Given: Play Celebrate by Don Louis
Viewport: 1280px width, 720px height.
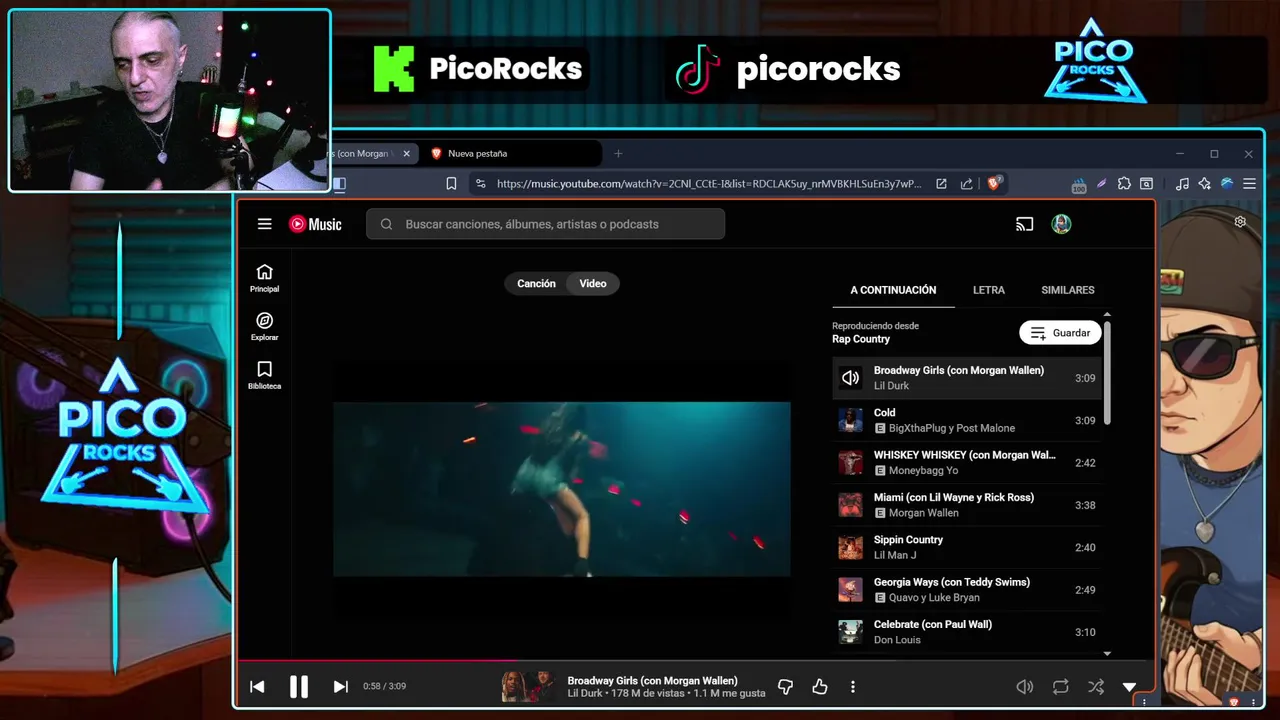Looking at the screenshot, I should tap(966, 632).
